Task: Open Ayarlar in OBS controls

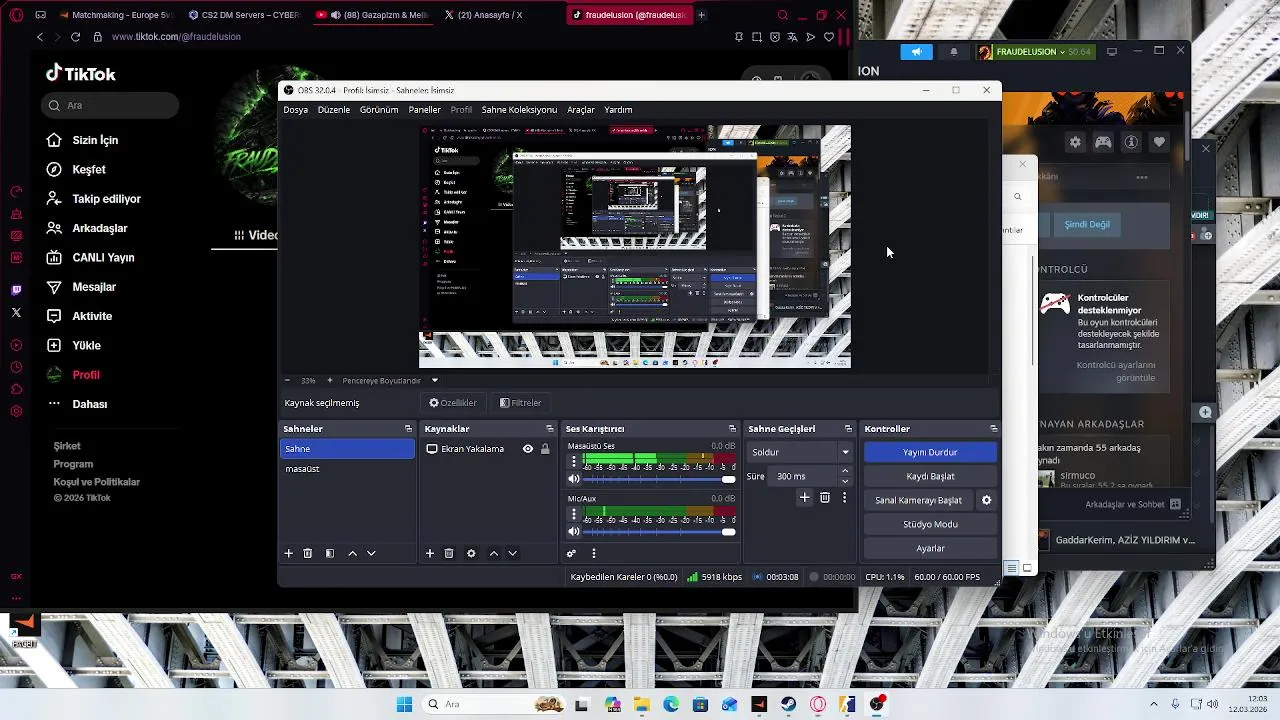Action: (x=930, y=548)
